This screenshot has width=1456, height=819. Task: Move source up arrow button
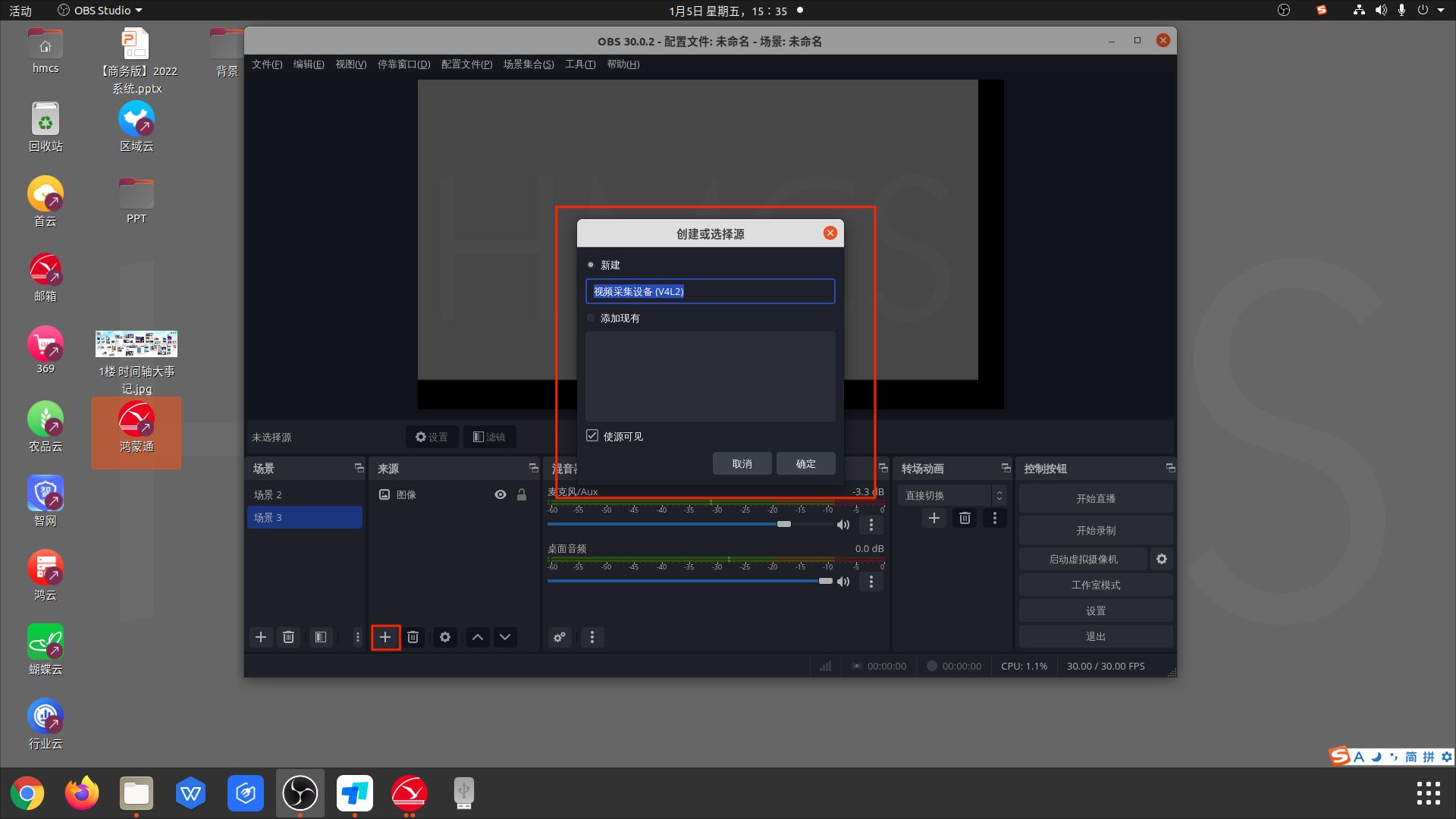[478, 637]
